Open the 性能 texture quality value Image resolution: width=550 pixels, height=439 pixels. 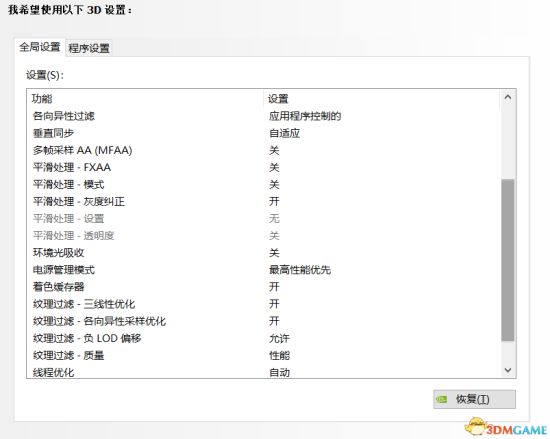point(279,355)
